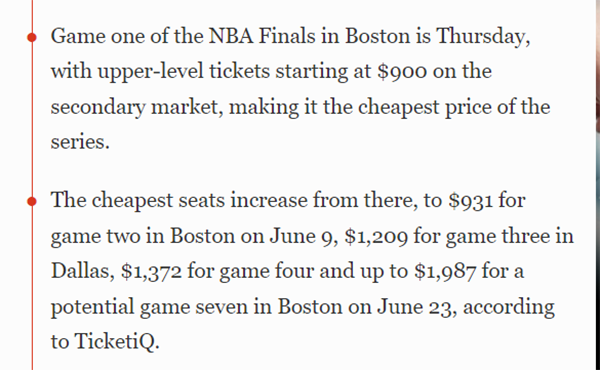Viewport: 600px width, 370px height.
Task: Click on the "NBA Finals" text
Action: [262, 36]
